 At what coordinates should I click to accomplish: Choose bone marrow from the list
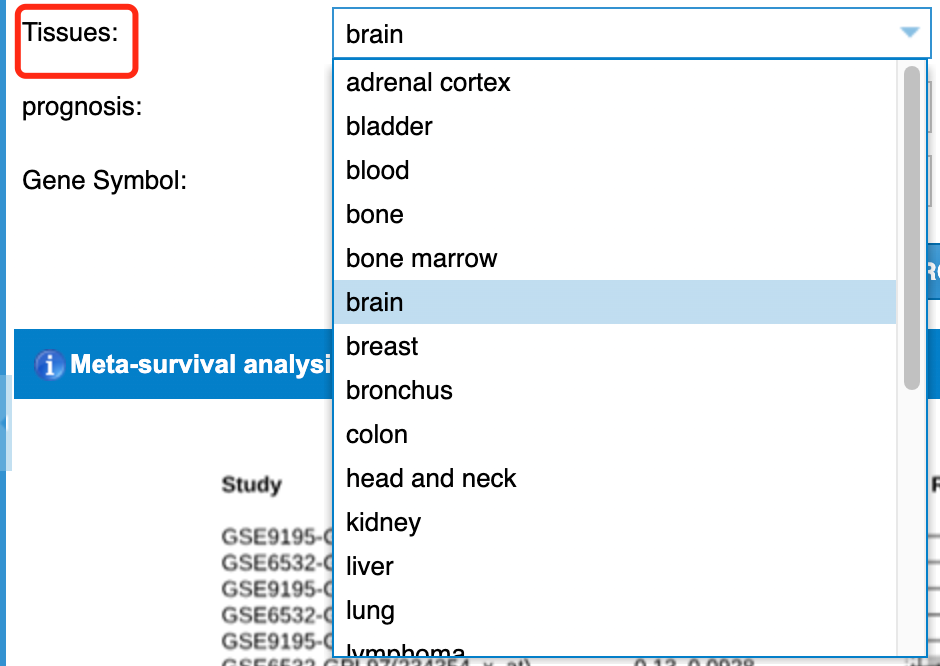[x=614, y=258]
